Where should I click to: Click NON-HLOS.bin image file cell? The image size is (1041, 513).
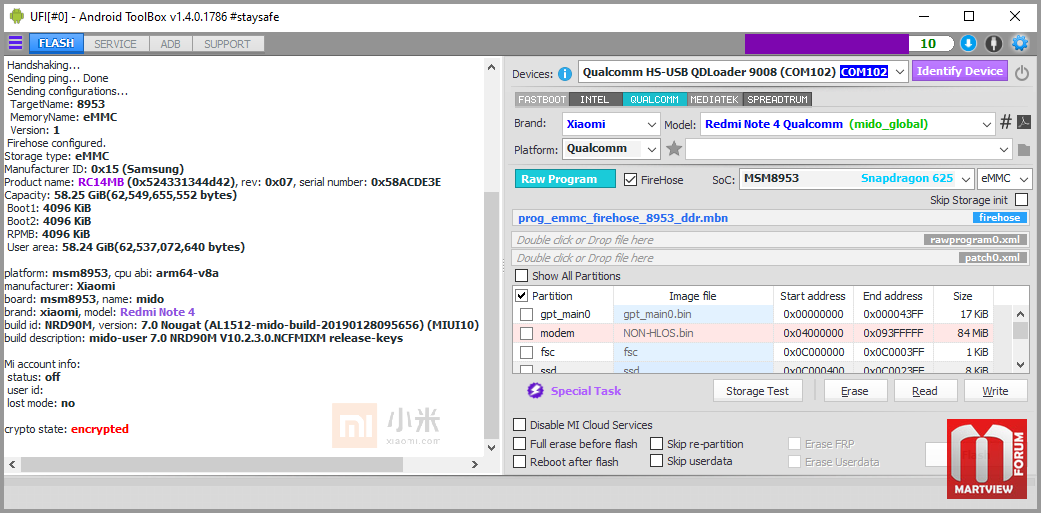693,333
